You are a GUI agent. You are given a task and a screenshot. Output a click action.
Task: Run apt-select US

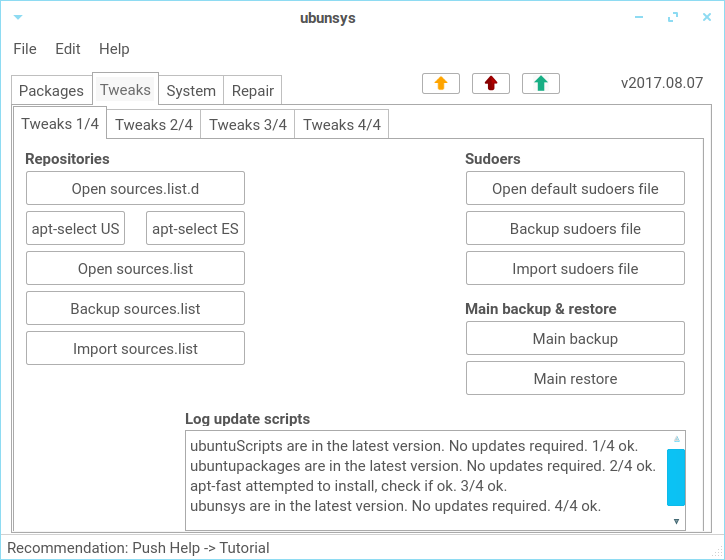[x=75, y=228]
